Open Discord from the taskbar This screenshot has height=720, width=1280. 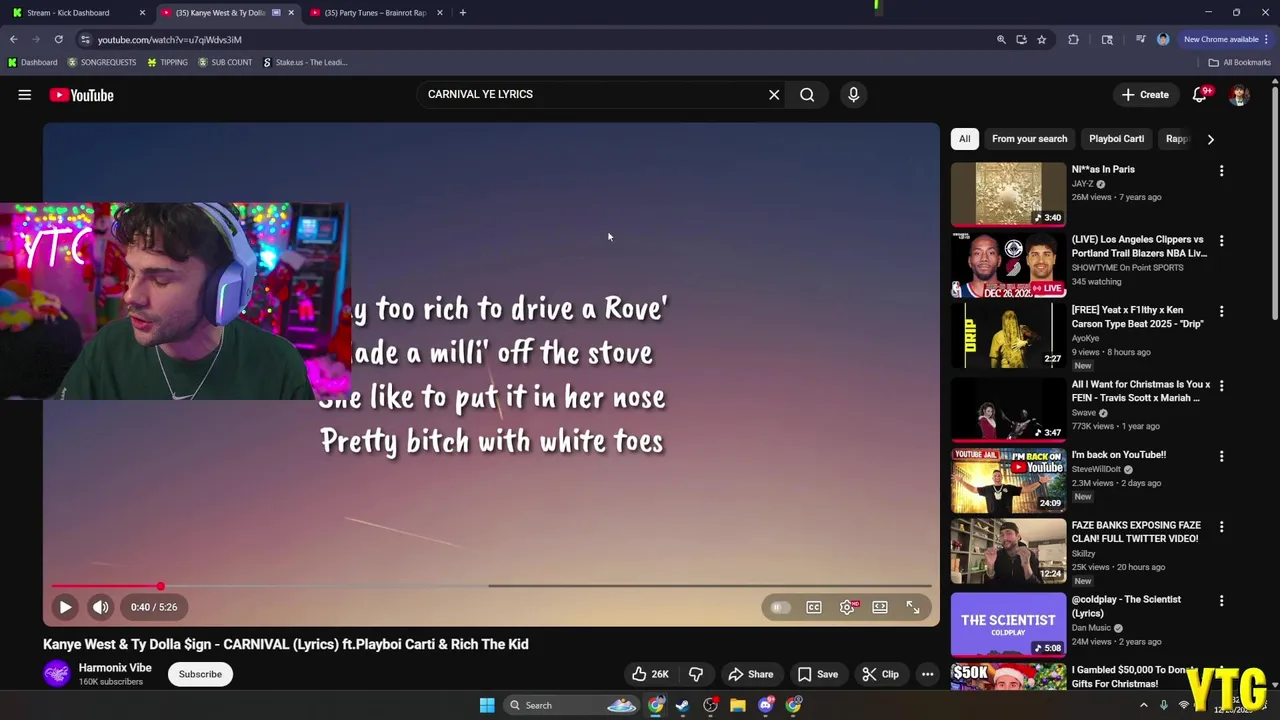(x=766, y=705)
